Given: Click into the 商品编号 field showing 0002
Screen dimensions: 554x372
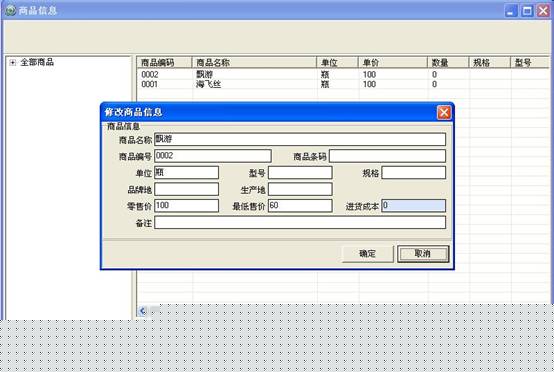Looking at the screenshot, I should tap(213, 156).
